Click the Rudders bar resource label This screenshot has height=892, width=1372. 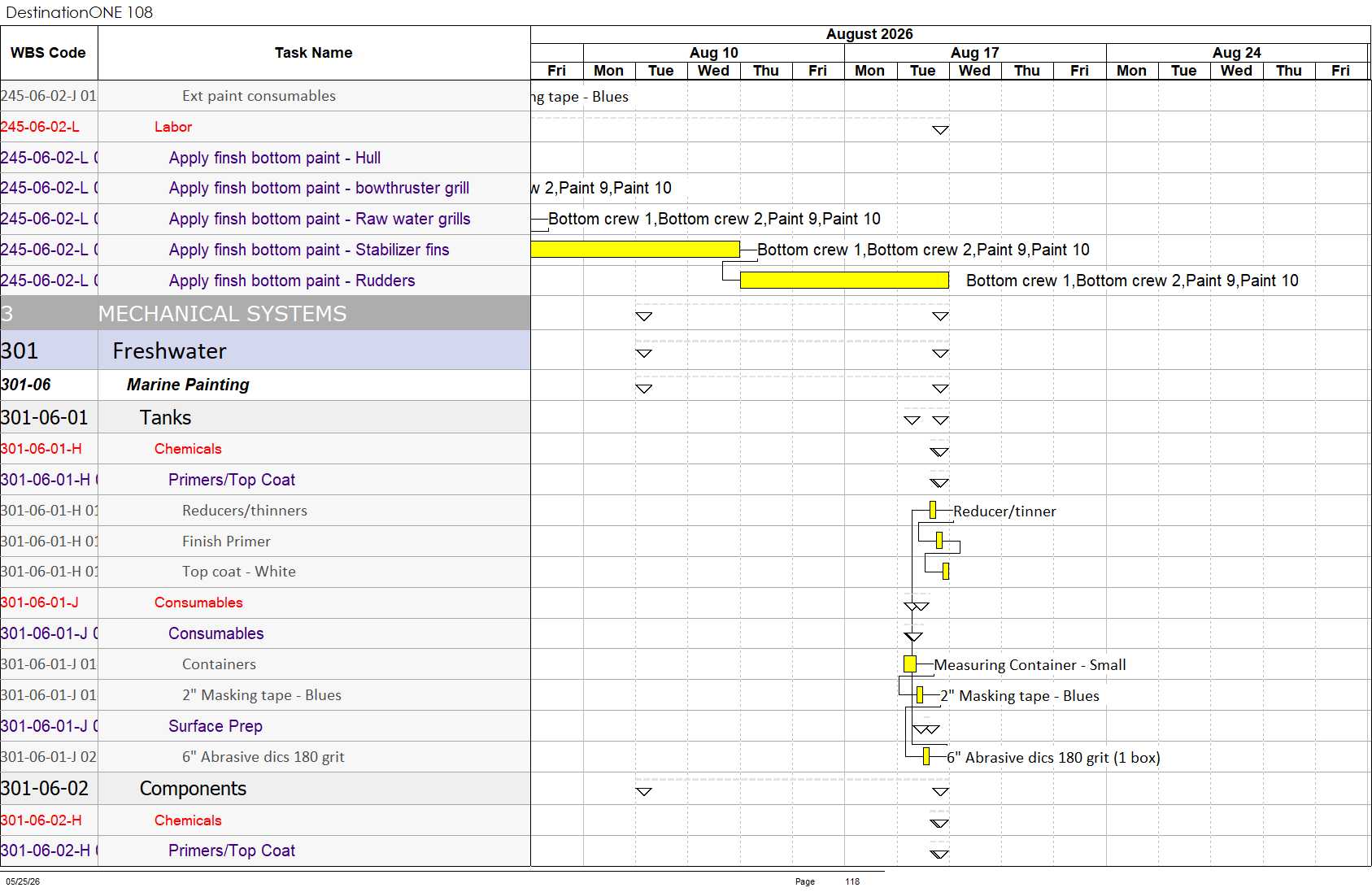[1132, 281]
